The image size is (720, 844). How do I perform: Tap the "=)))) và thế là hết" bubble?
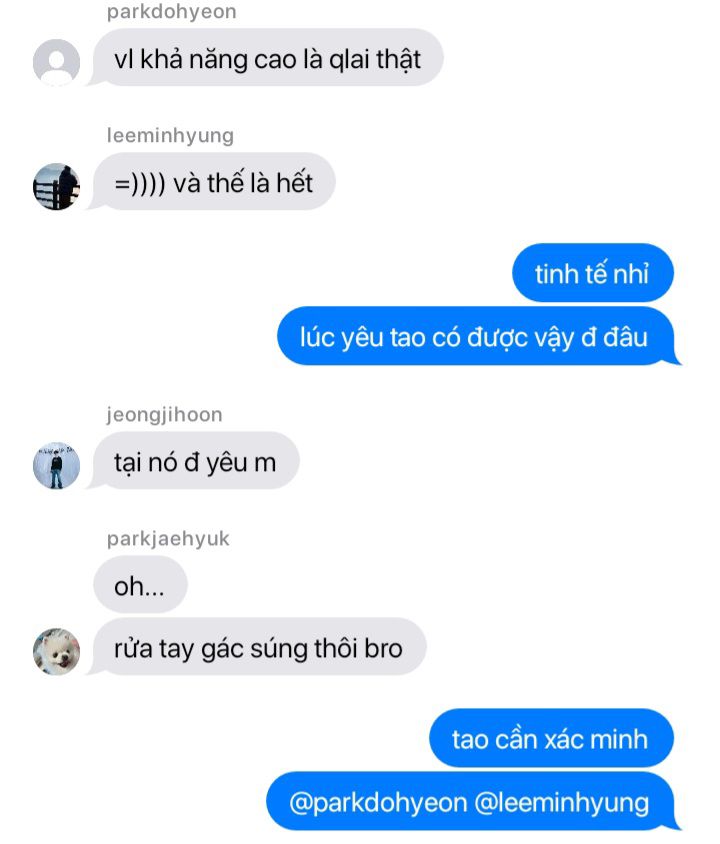point(214,181)
